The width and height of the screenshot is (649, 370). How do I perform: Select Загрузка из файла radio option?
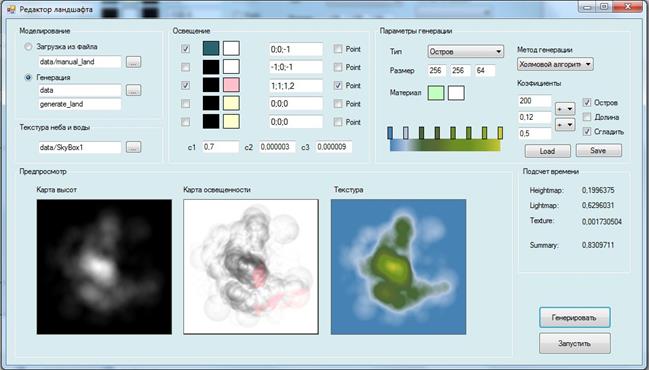[28, 47]
